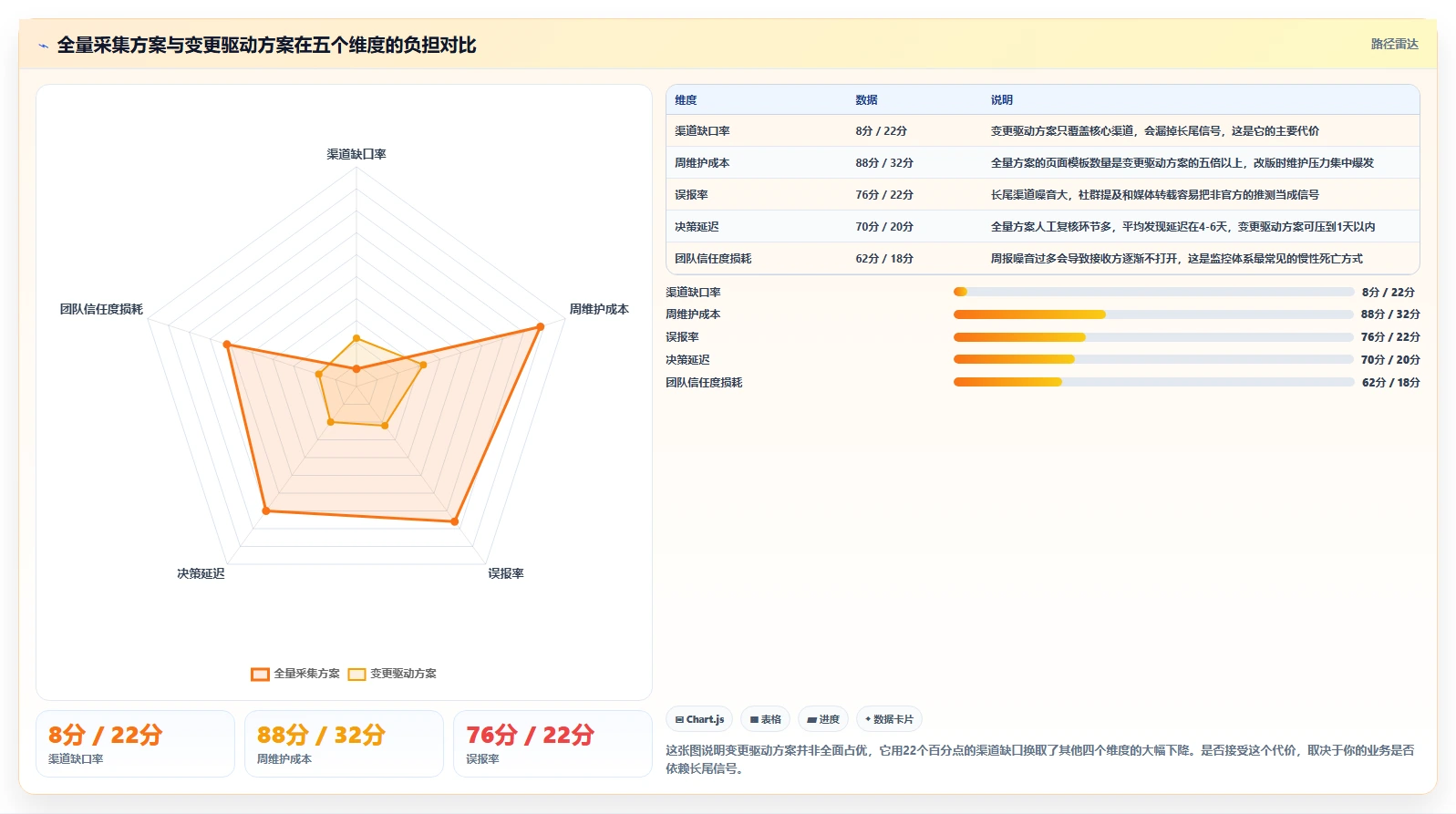The height and width of the screenshot is (814, 1456).
Task: Click radar axis label 渠道缺口率
Action: (356, 154)
